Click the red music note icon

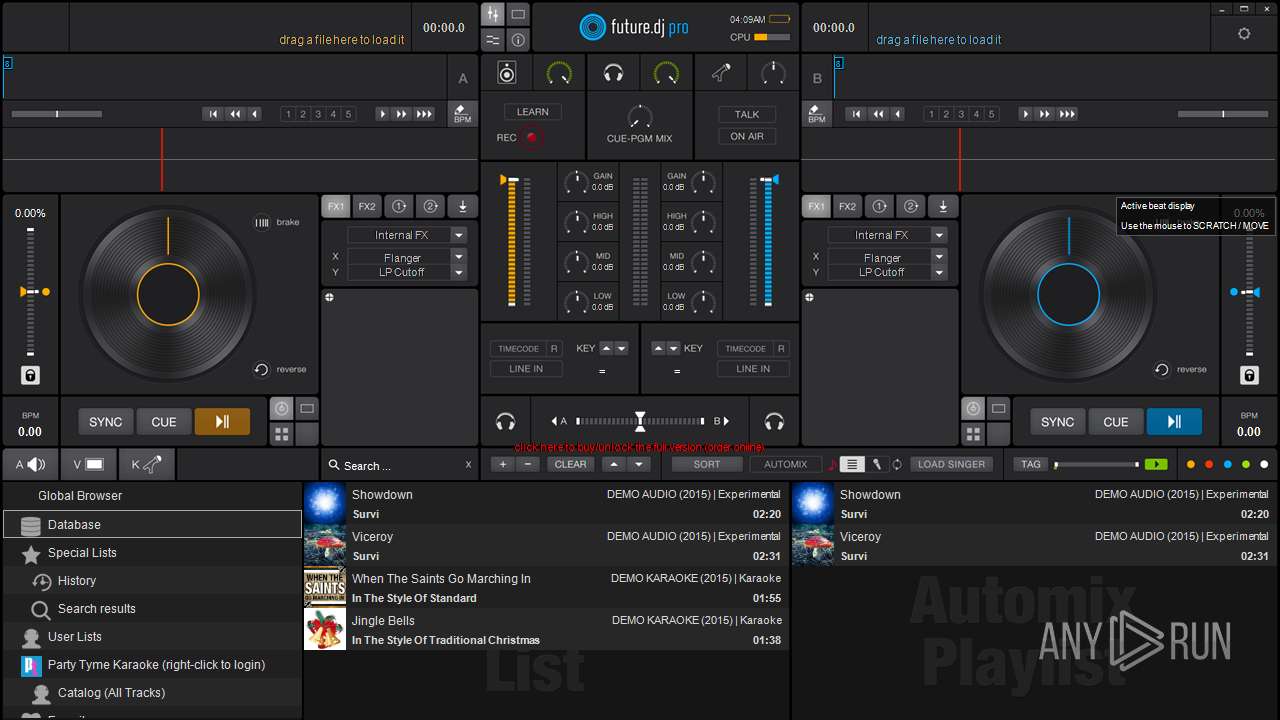click(832, 464)
